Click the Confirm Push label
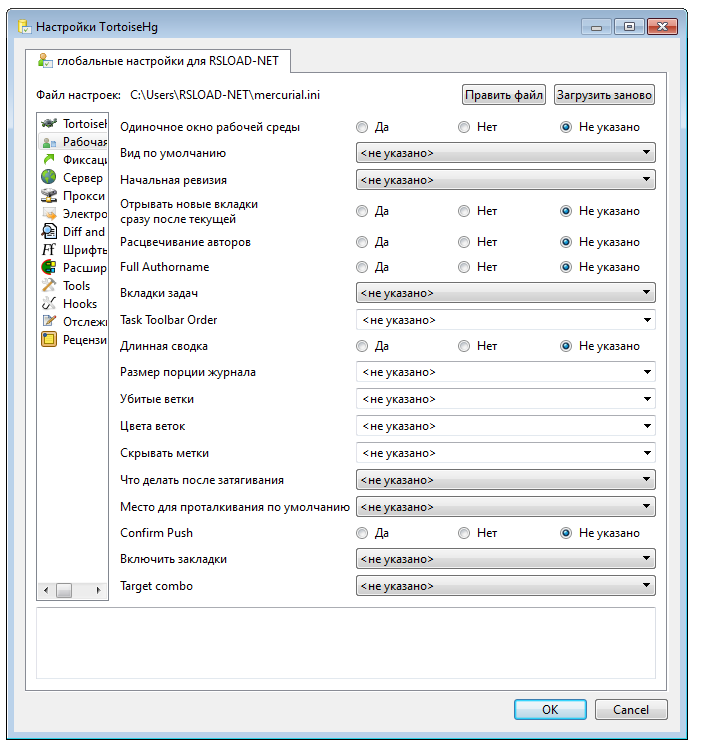Screen dimensions: 705x746 click(157, 533)
